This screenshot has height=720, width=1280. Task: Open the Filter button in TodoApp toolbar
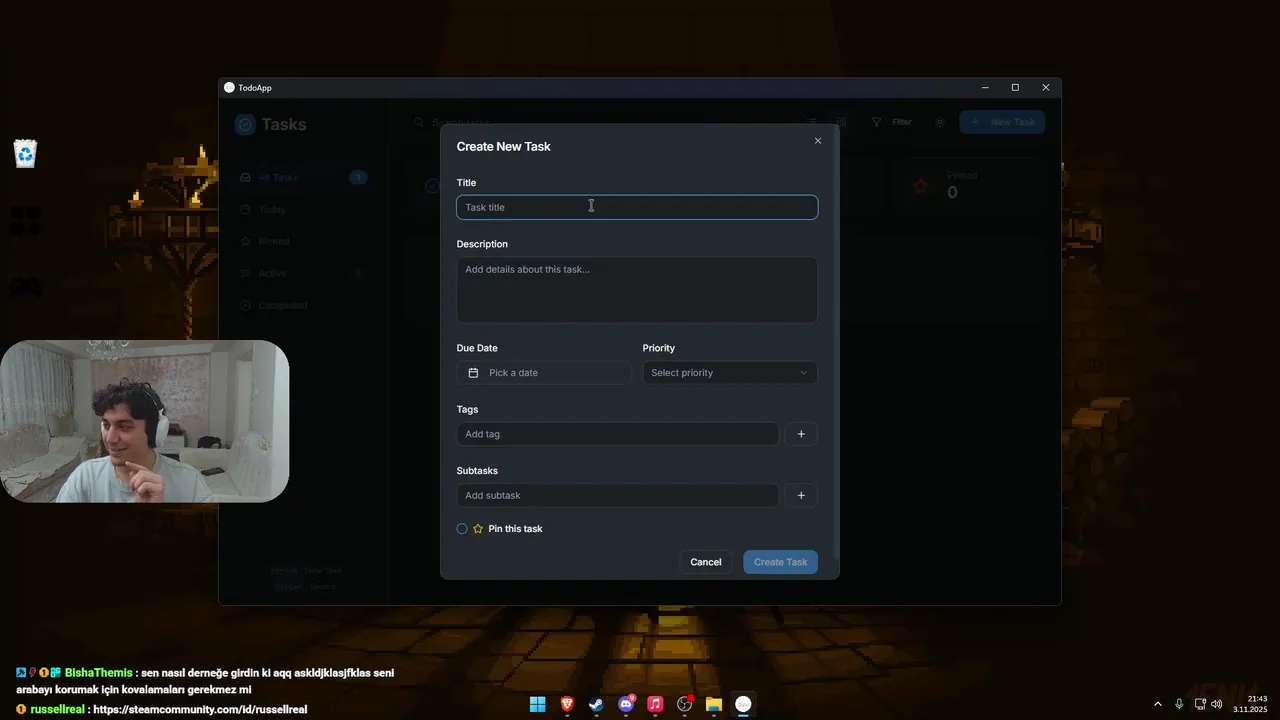click(x=892, y=122)
